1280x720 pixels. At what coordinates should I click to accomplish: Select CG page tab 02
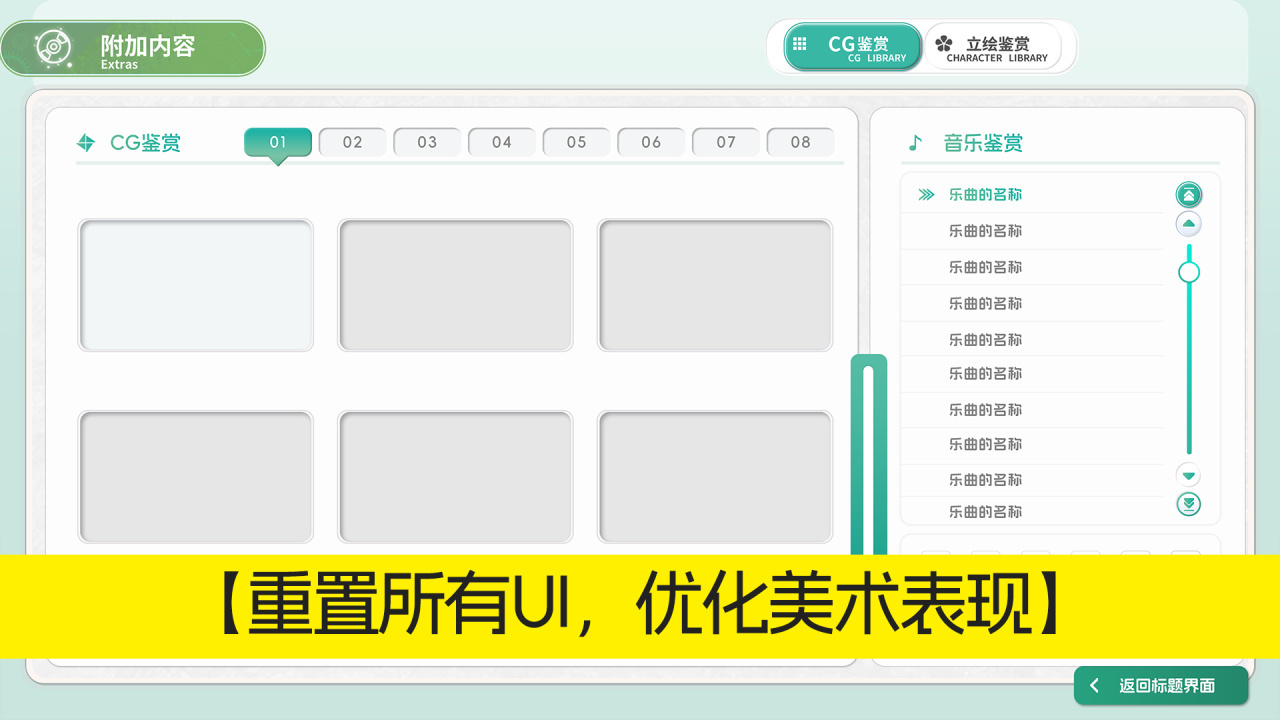coord(353,142)
